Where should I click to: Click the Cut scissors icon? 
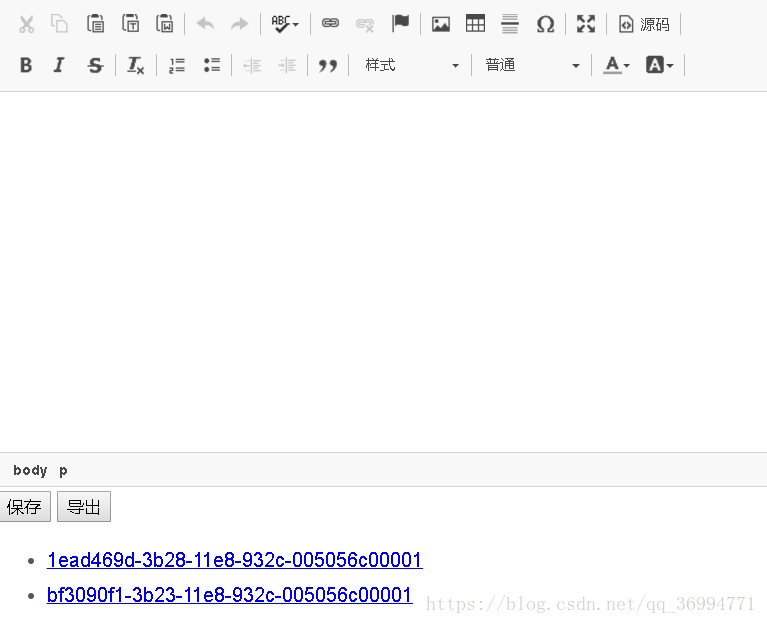point(26,24)
